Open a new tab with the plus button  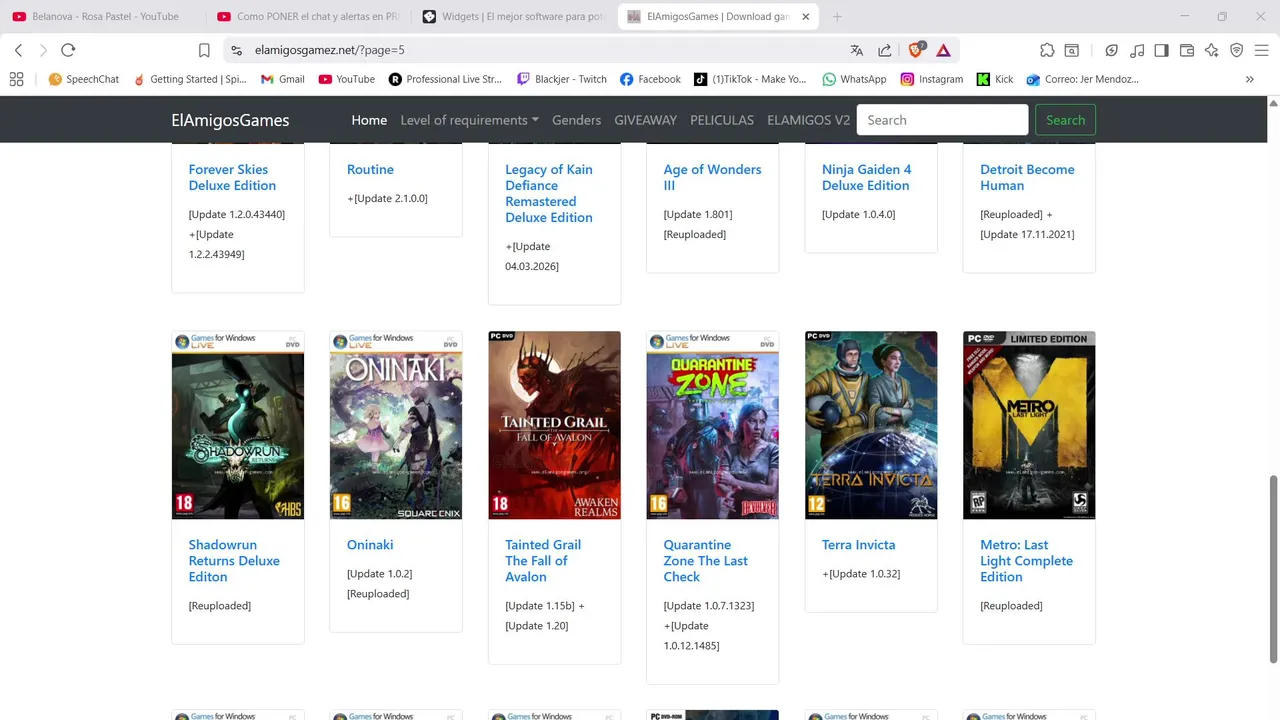[x=837, y=16]
